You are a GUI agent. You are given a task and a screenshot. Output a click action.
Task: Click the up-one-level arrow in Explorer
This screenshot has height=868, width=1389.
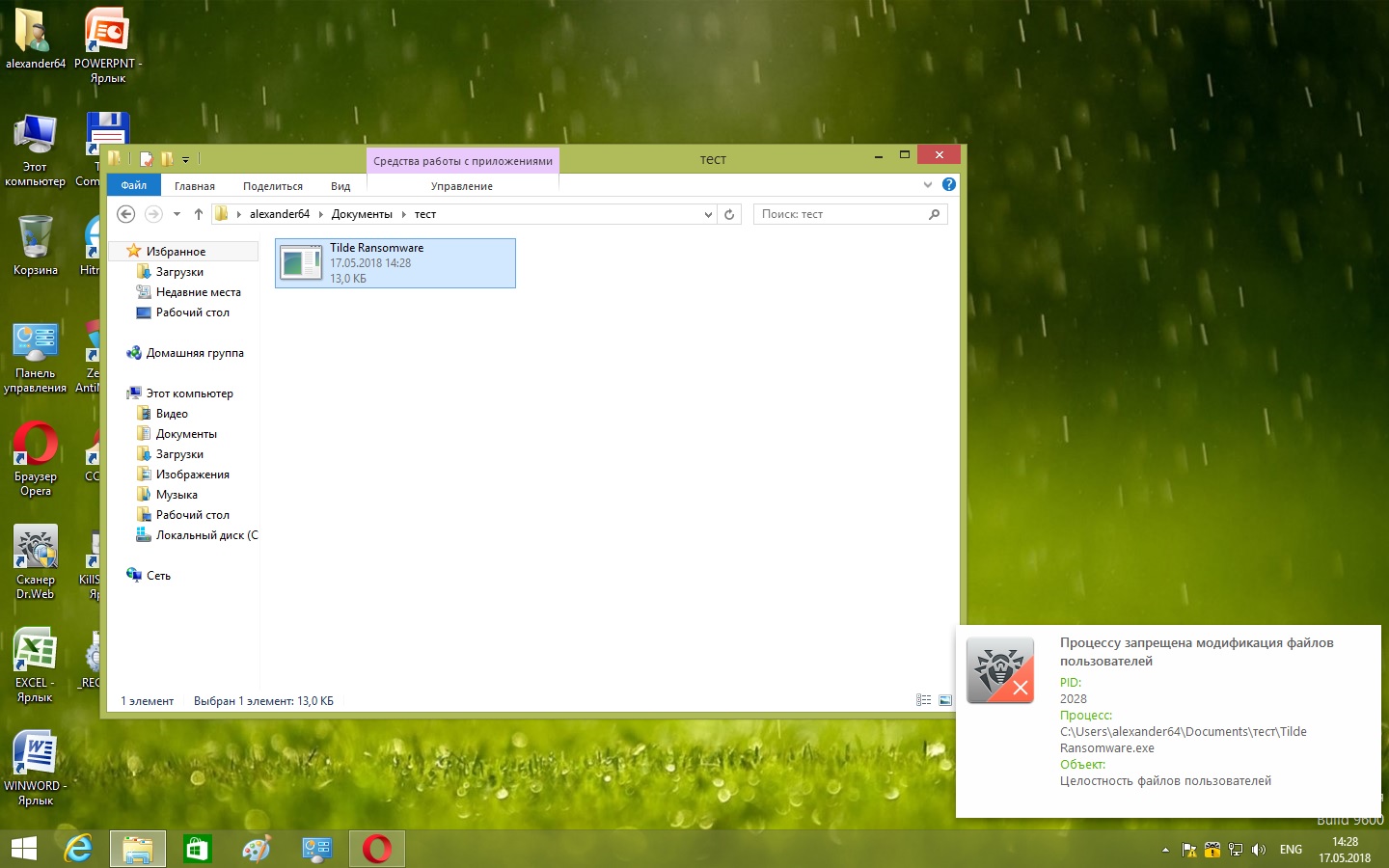pyautogui.click(x=199, y=214)
